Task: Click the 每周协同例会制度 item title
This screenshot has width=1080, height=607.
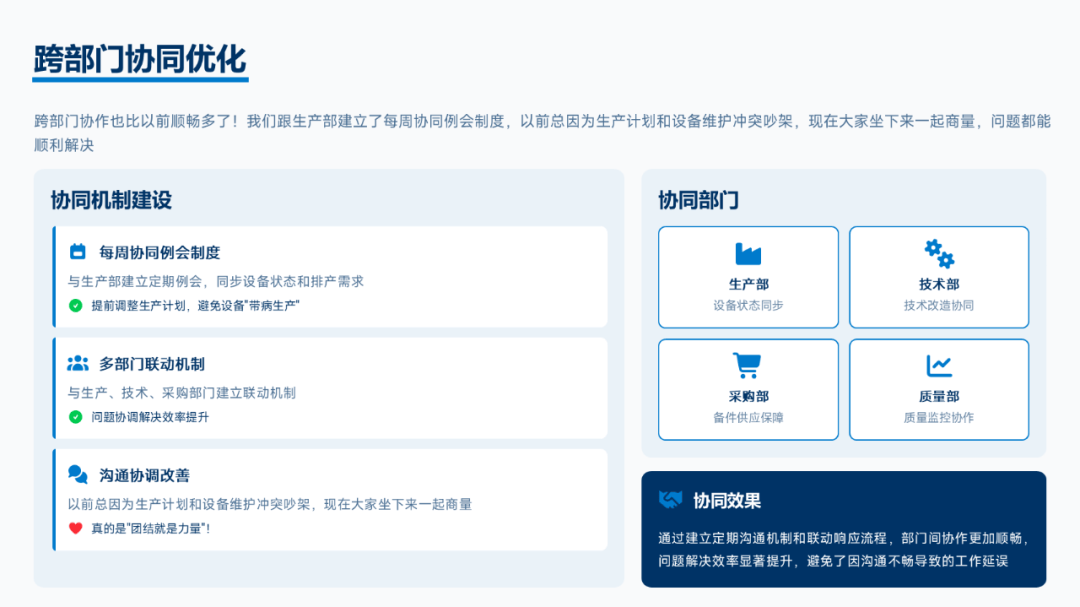Action: pos(159,253)
